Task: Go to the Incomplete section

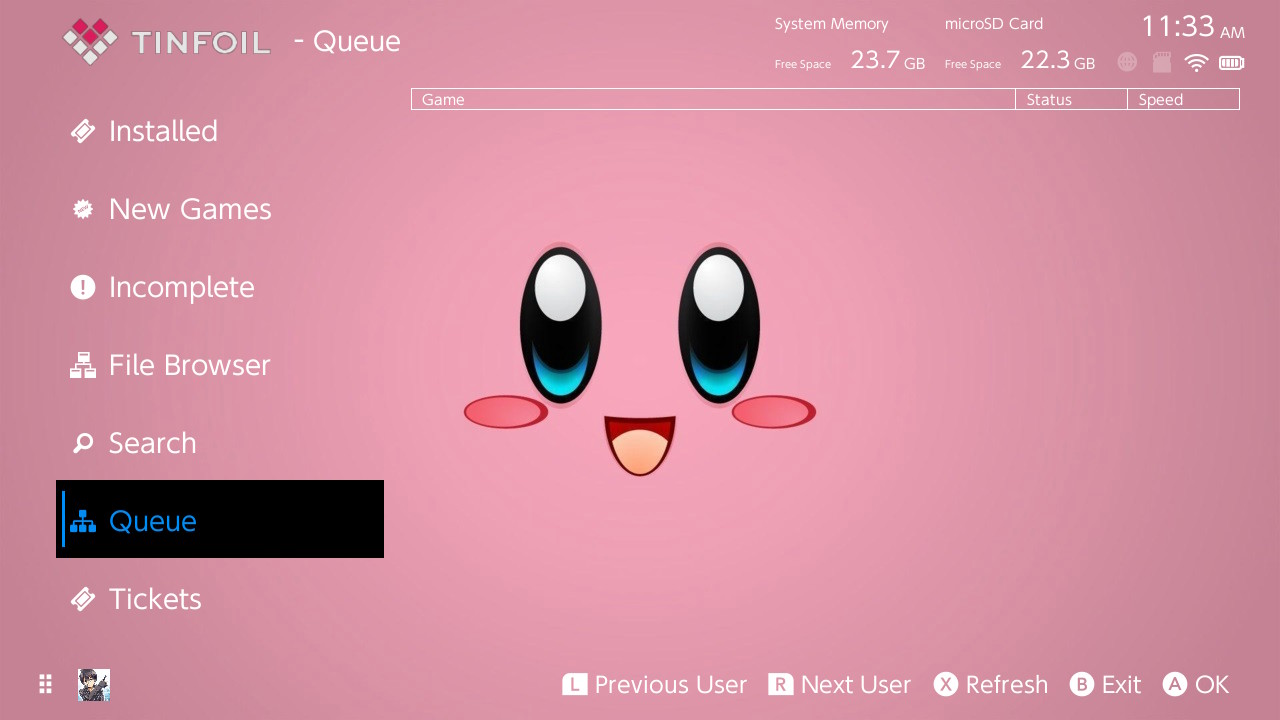Action: click(220, 287)
